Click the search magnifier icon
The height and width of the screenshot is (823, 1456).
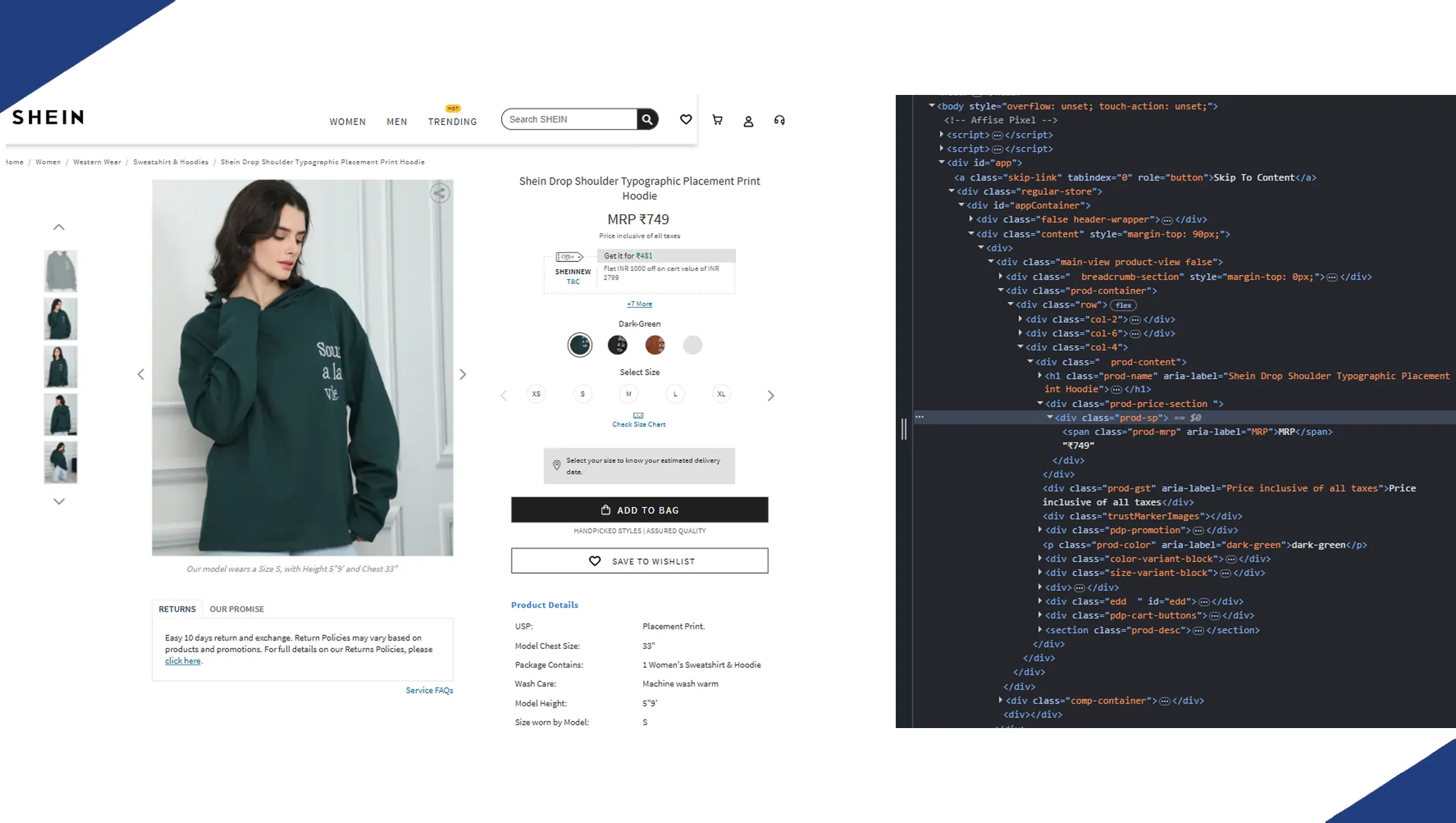coord(647,119)
